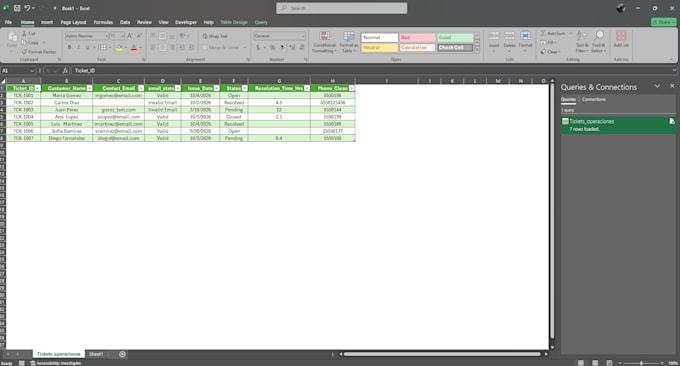This screenshot has height=366, width=680.
Task: Apply the yellow fill color
Action: (x=119, y=47)
